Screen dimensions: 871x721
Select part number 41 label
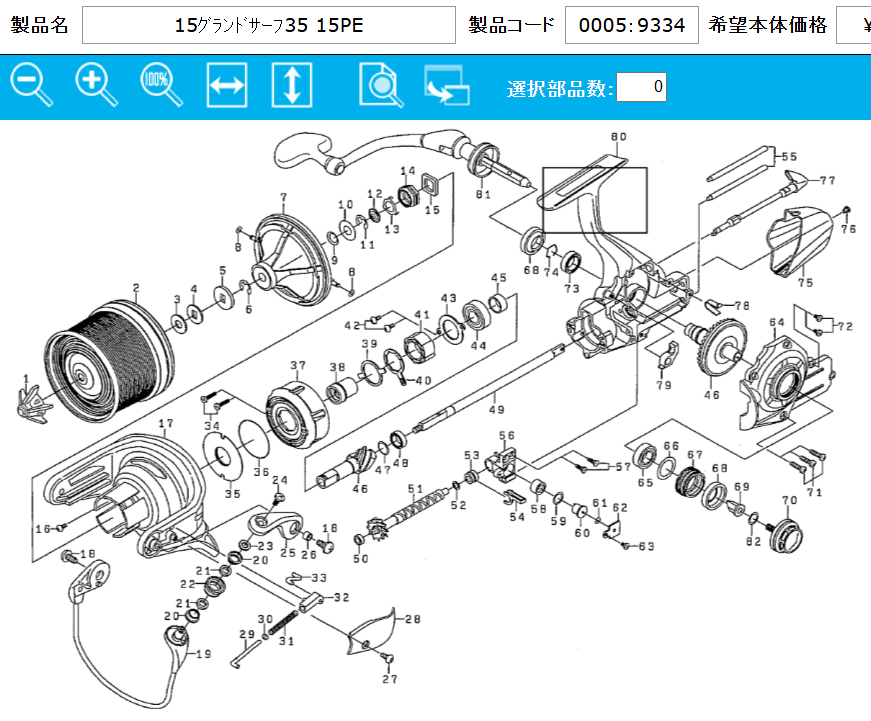(x=422, y=315)
